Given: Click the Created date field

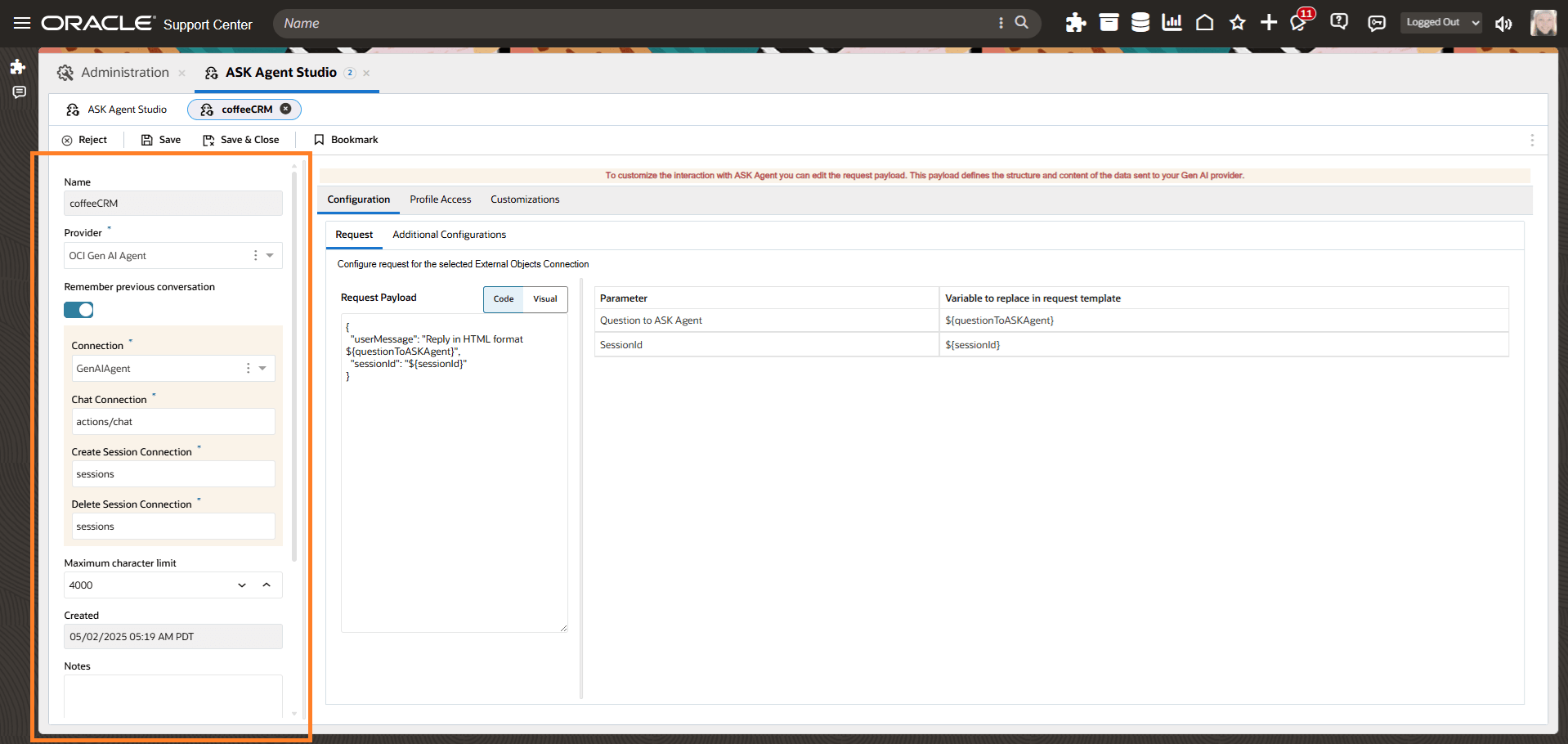Looking at the screenshot, I should pyautogui.click(x=173, y=637).
